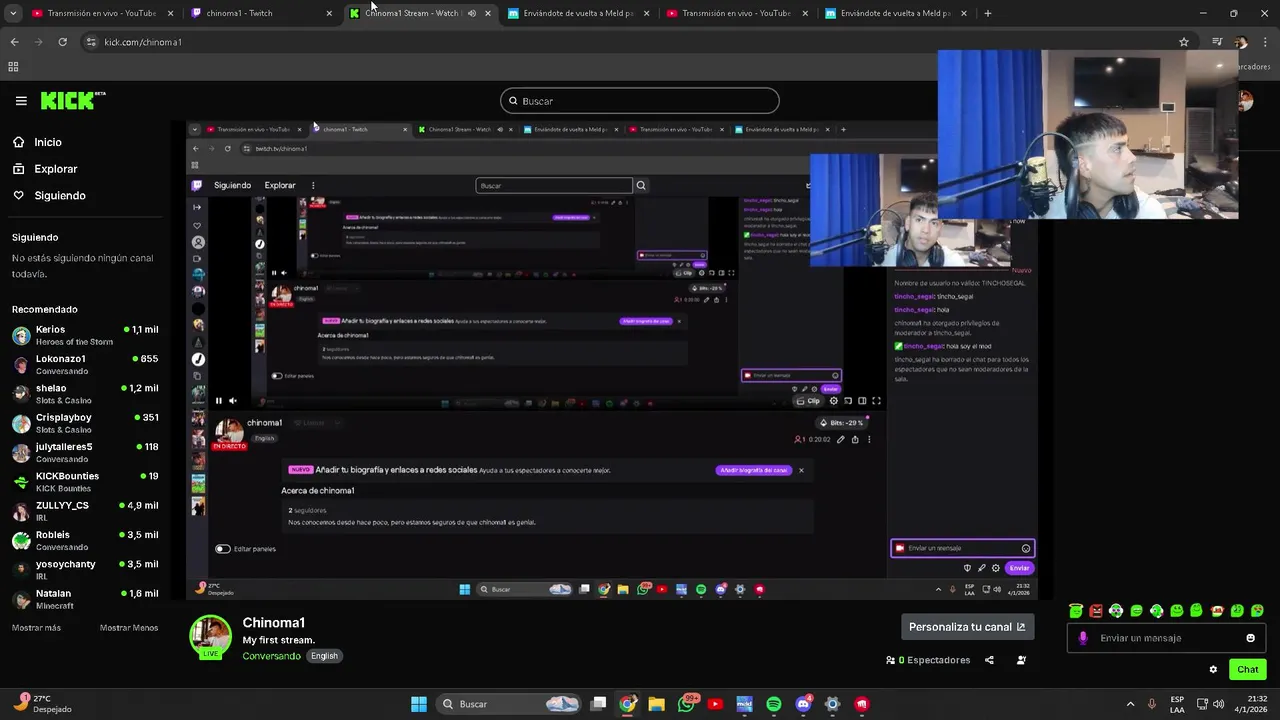Go back in browser history

tap(14, 42)
